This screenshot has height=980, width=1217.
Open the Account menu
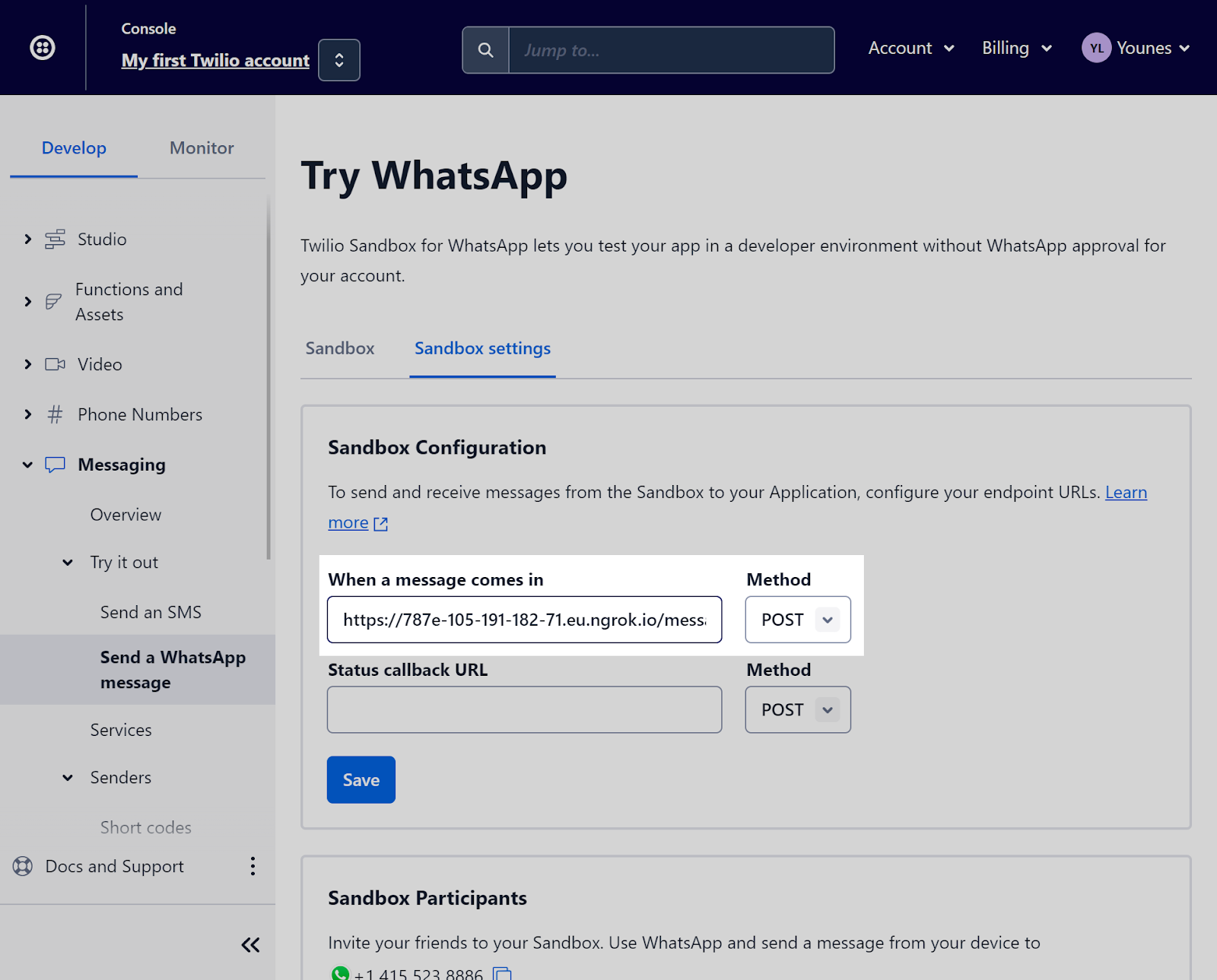click(x=911, y=48)
